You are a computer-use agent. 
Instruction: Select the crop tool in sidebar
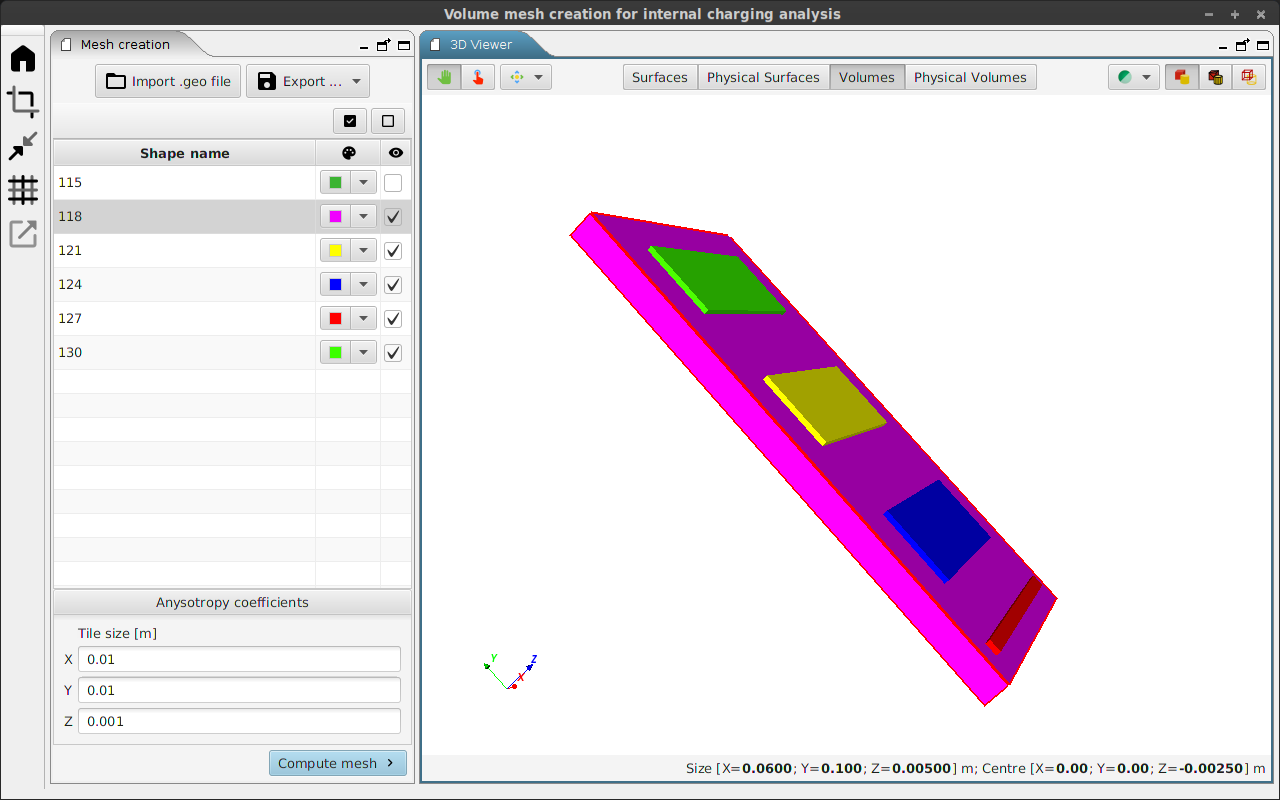[23, 102]
